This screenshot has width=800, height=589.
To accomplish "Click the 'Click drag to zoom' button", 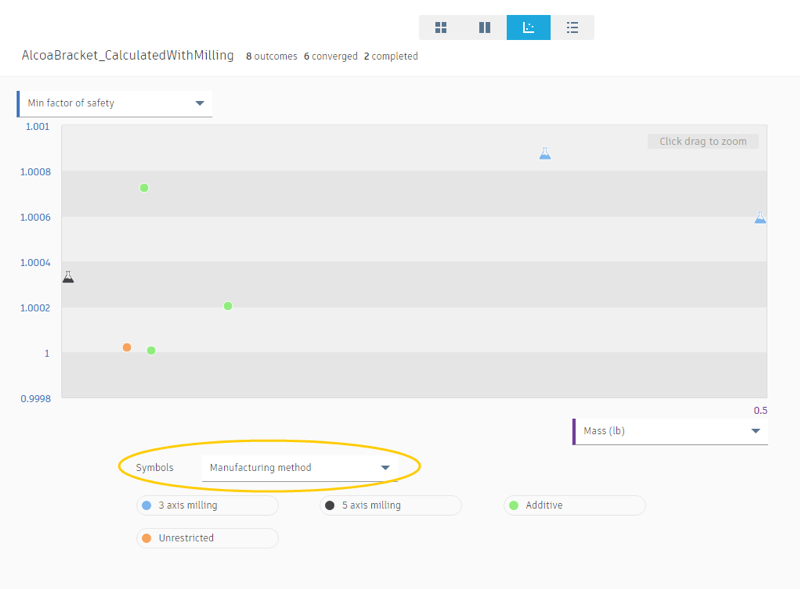I will pyautogui.click(x=703, y=141).
